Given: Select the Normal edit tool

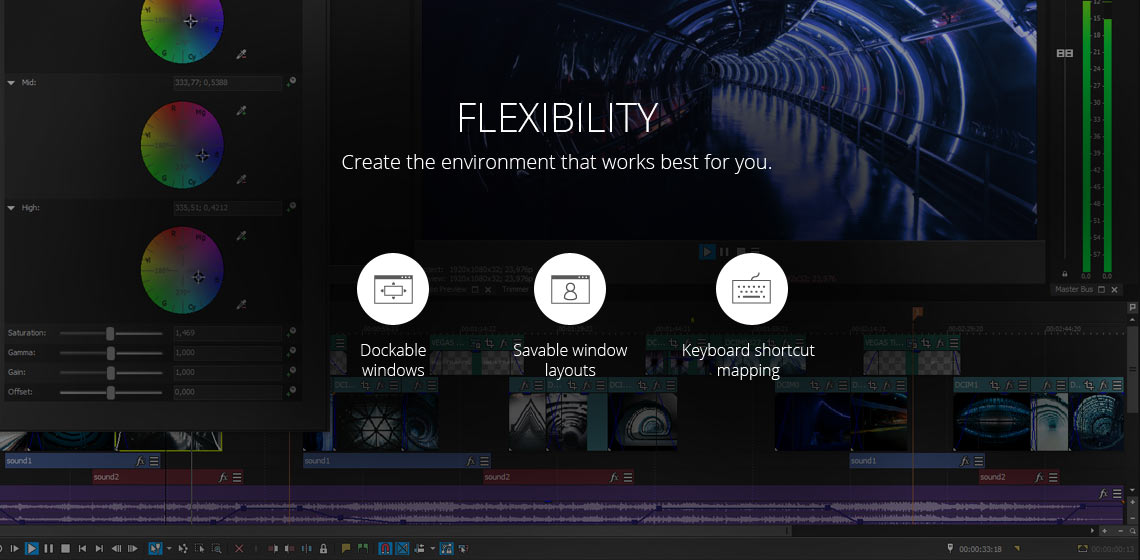Looking at the screenshot, I should tap(156, 548).
